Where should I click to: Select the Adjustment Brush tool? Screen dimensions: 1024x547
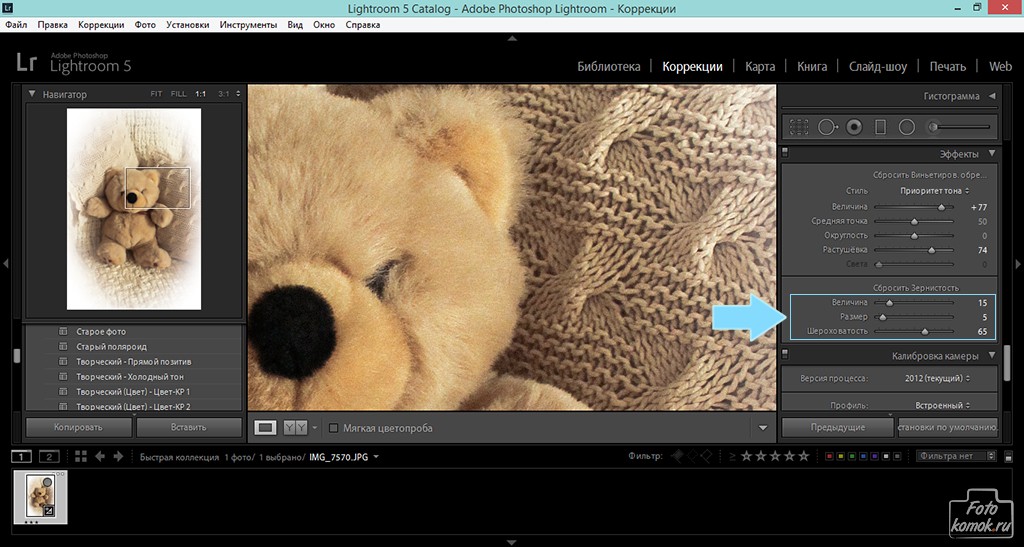(959, 127)
